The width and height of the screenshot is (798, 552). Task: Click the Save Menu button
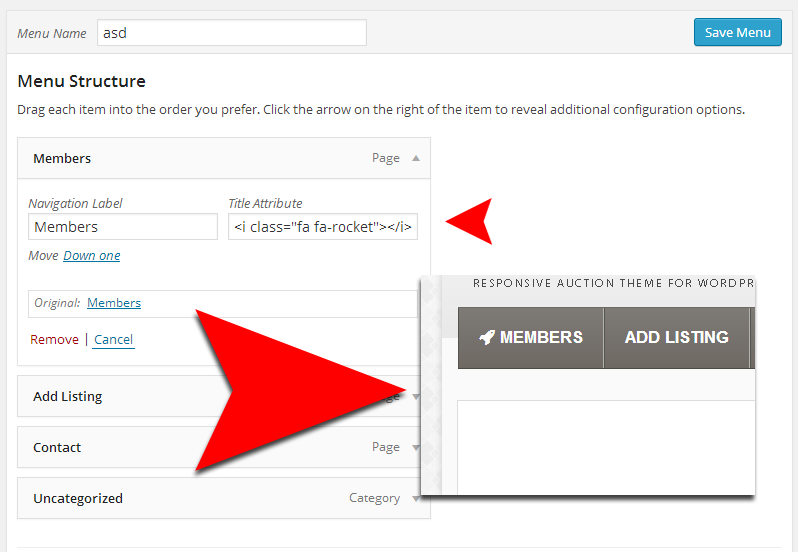[x=737, y=32]
